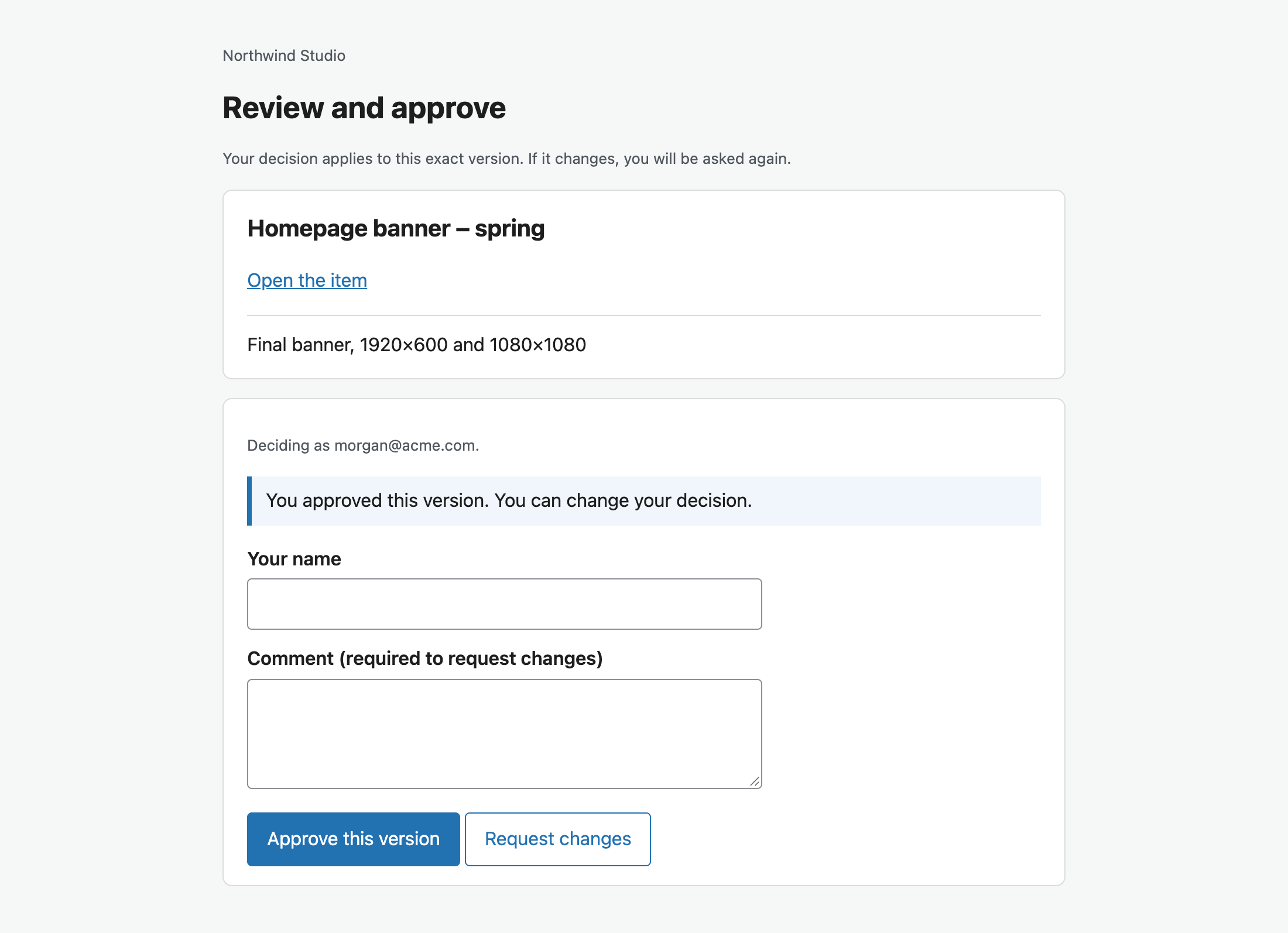Focus the Comment text area
Screen dimensions: 1288x933
point(504,734)
